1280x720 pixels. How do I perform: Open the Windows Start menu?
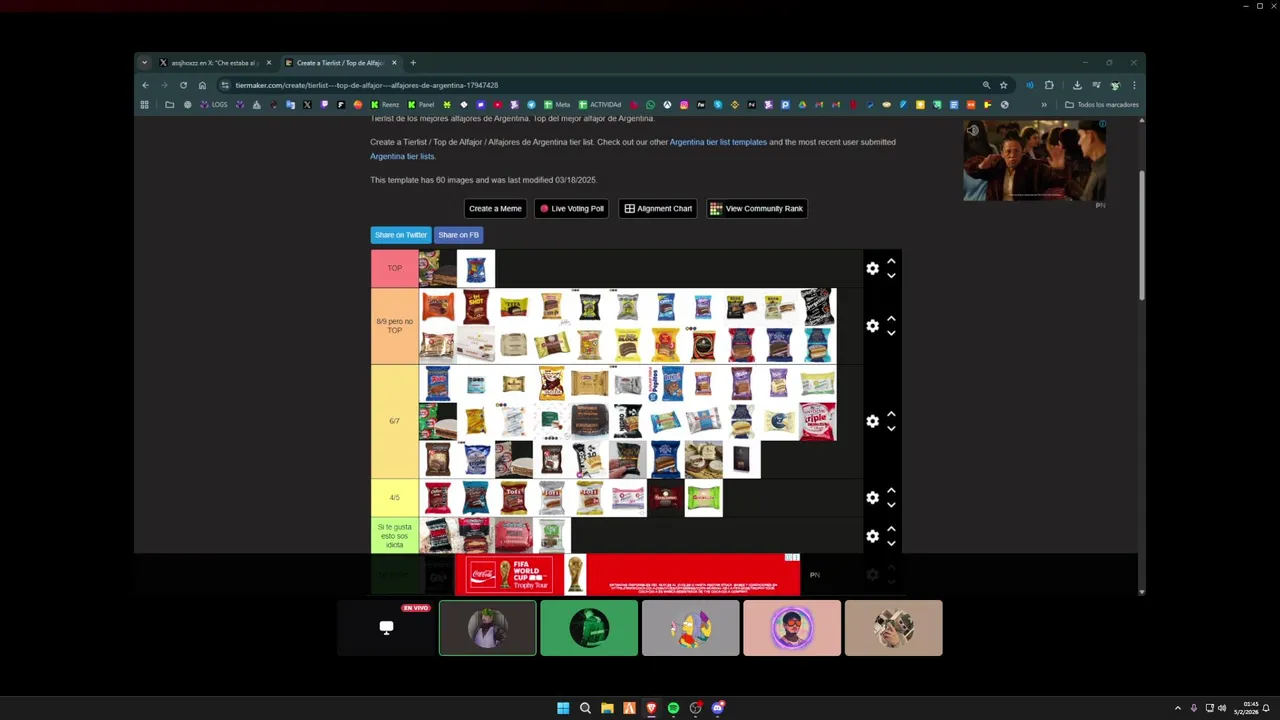pyautogui.click(x=563, y=708)
